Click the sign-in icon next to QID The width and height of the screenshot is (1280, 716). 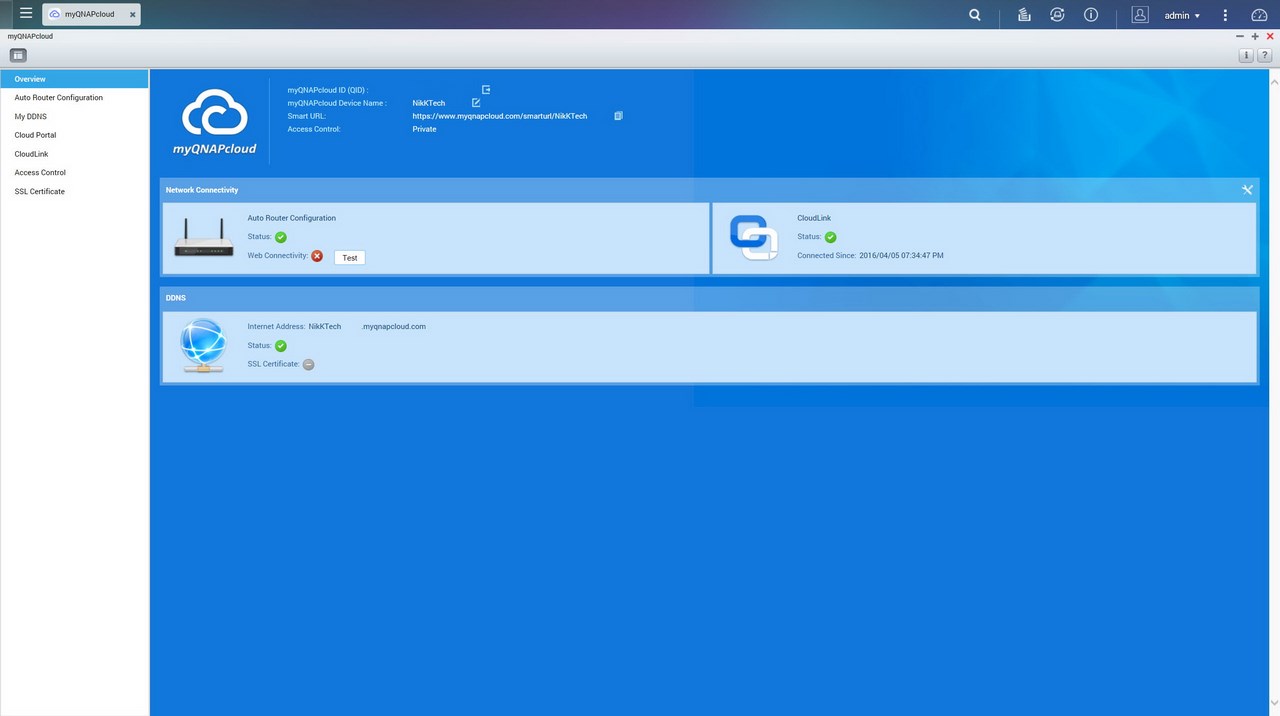click(x=486, y=90)
